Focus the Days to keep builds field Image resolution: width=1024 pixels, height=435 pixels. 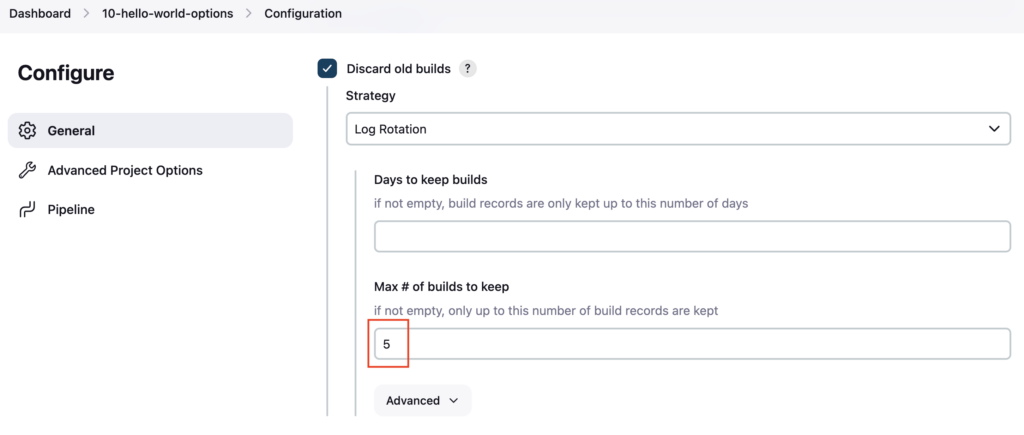pos(692,236)
